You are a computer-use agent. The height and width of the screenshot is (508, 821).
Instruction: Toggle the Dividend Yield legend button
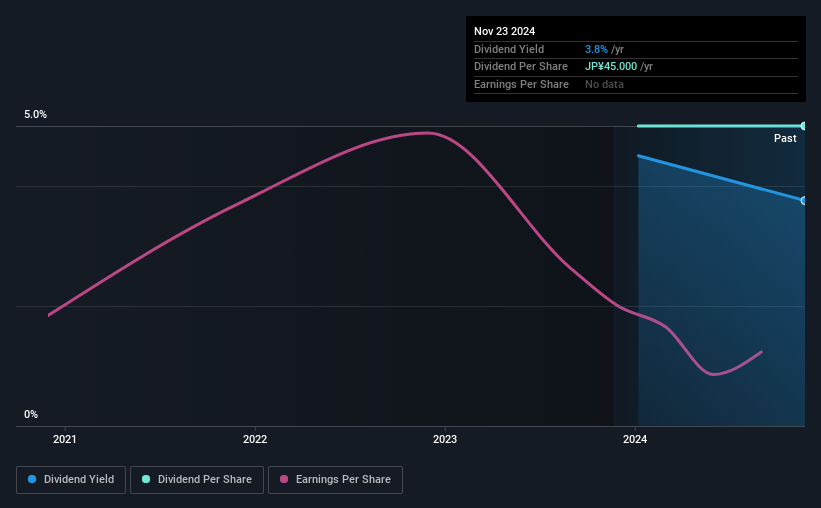pyautogui.click(x=72, y=480)
